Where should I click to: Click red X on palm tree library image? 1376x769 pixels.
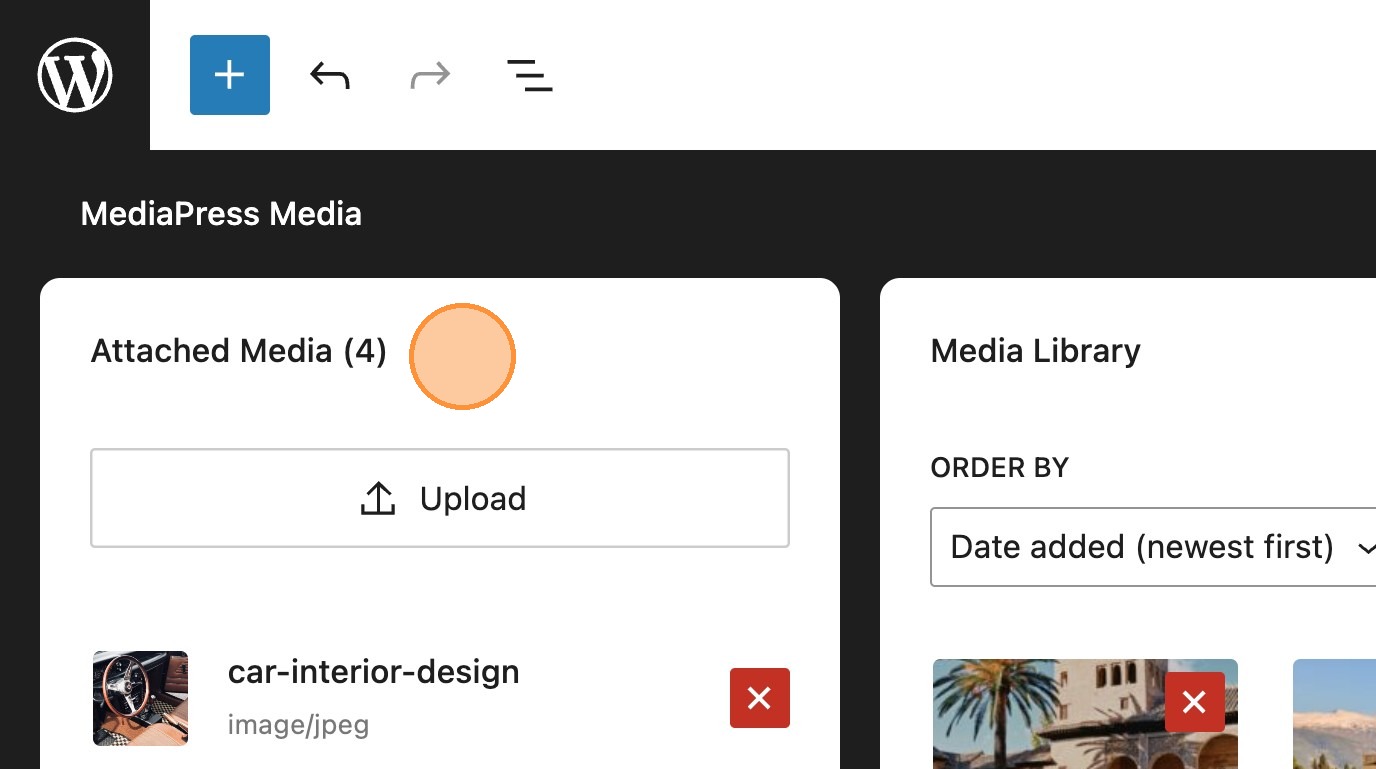point(1195,702)
